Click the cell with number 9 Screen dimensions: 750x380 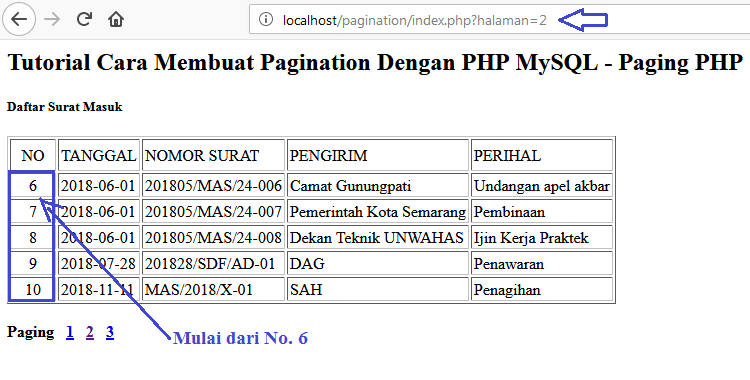(33, 264)
